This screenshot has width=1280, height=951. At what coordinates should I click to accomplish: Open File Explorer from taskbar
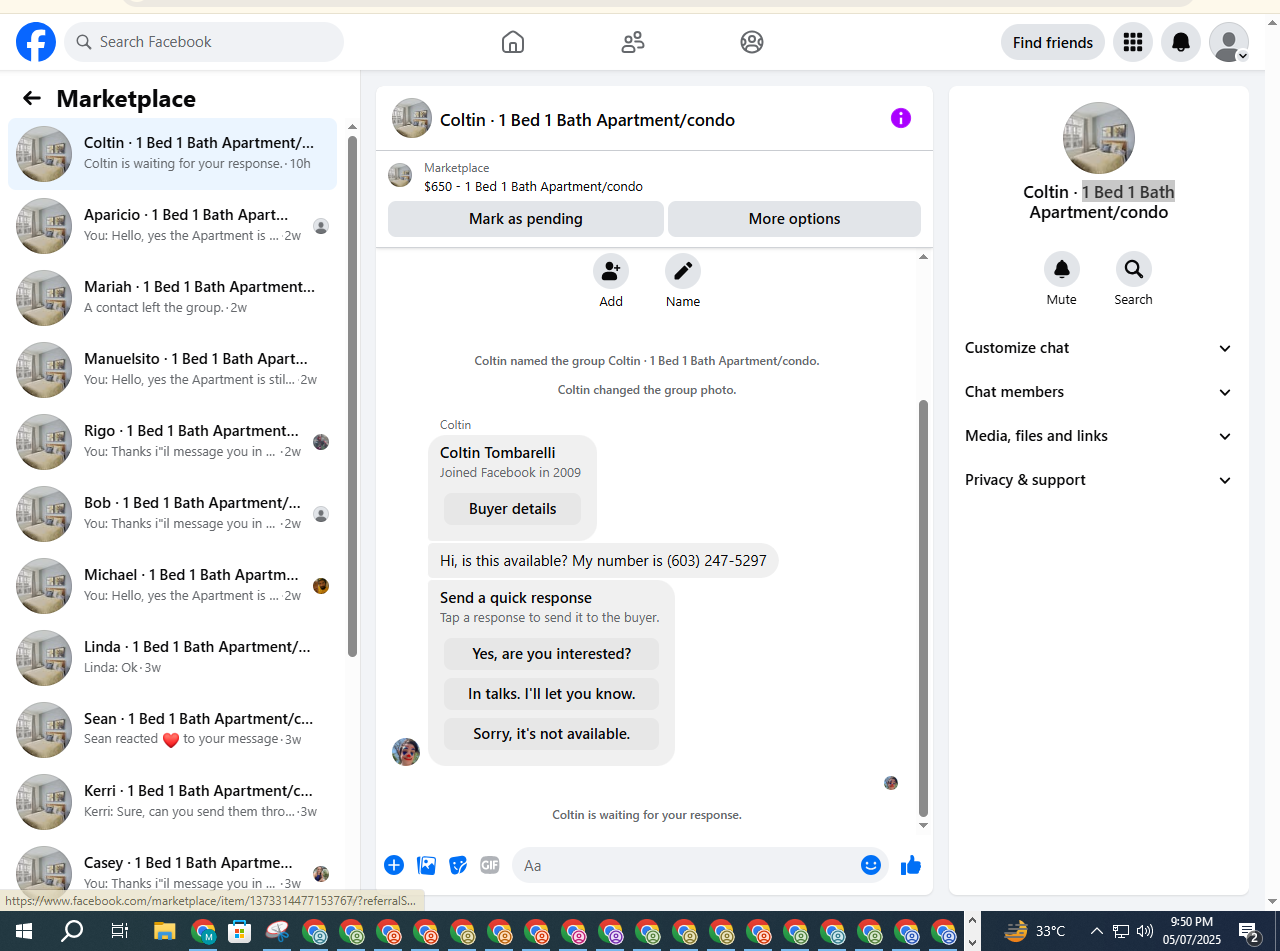click(x=165, y=932)
